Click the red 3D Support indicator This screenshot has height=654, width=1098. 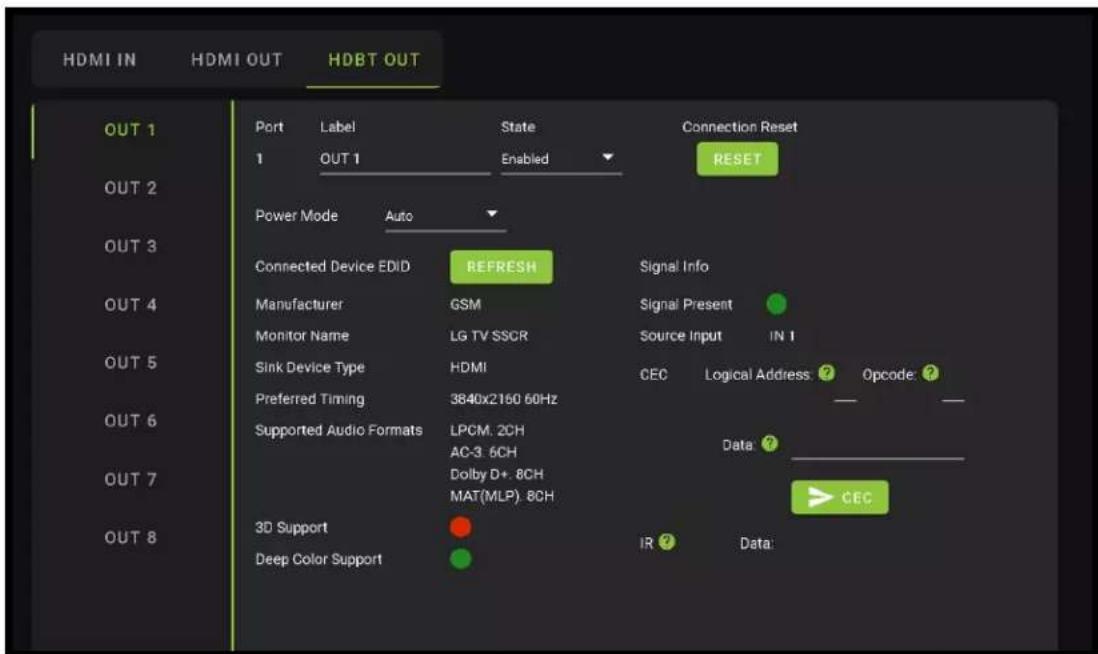tap(460, 527)
